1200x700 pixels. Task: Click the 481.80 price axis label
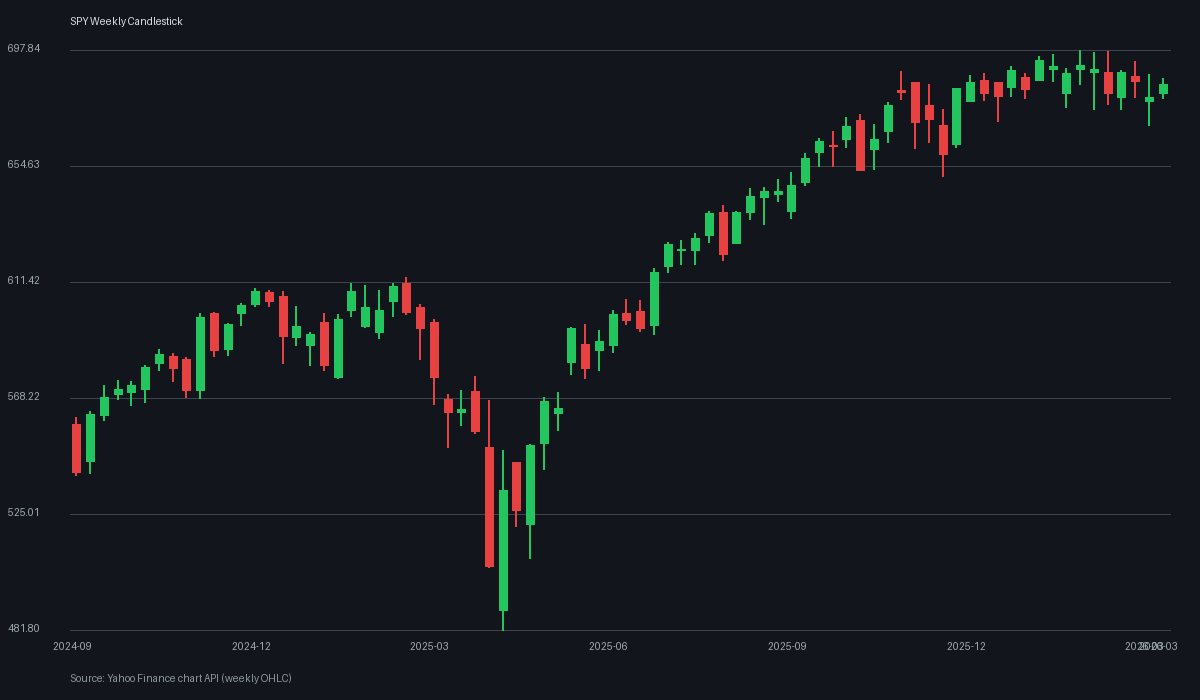[23, 628]
